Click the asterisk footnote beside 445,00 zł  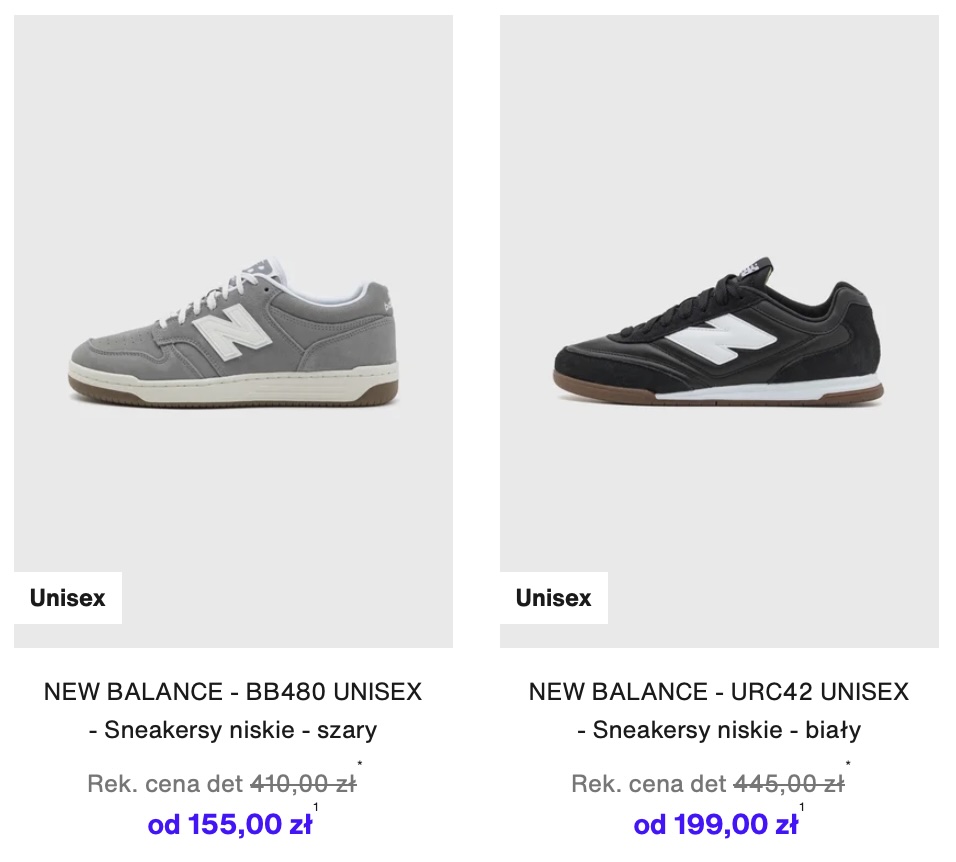click(848, 764)
